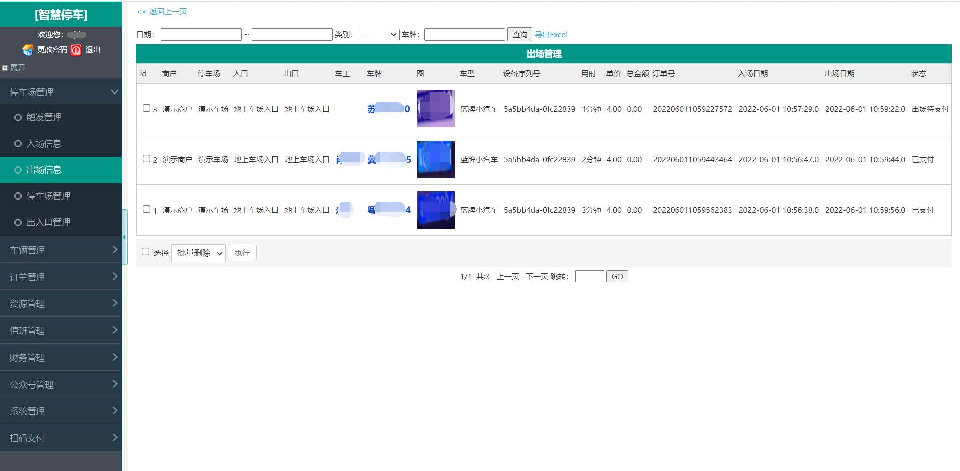Click the 智慧停车 logo header

pos(61,15)
